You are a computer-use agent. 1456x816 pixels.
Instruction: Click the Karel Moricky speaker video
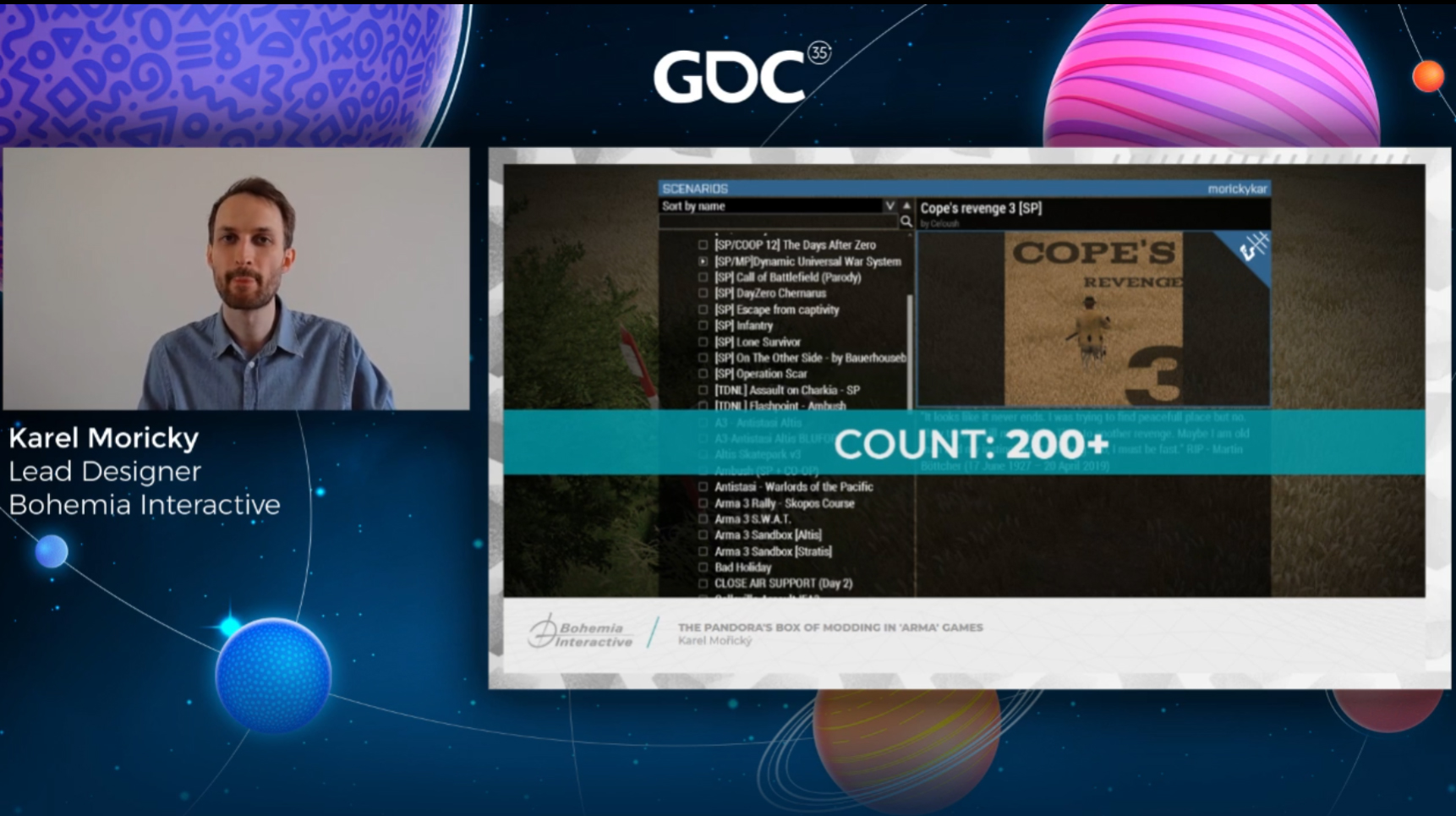click(236, 279)
